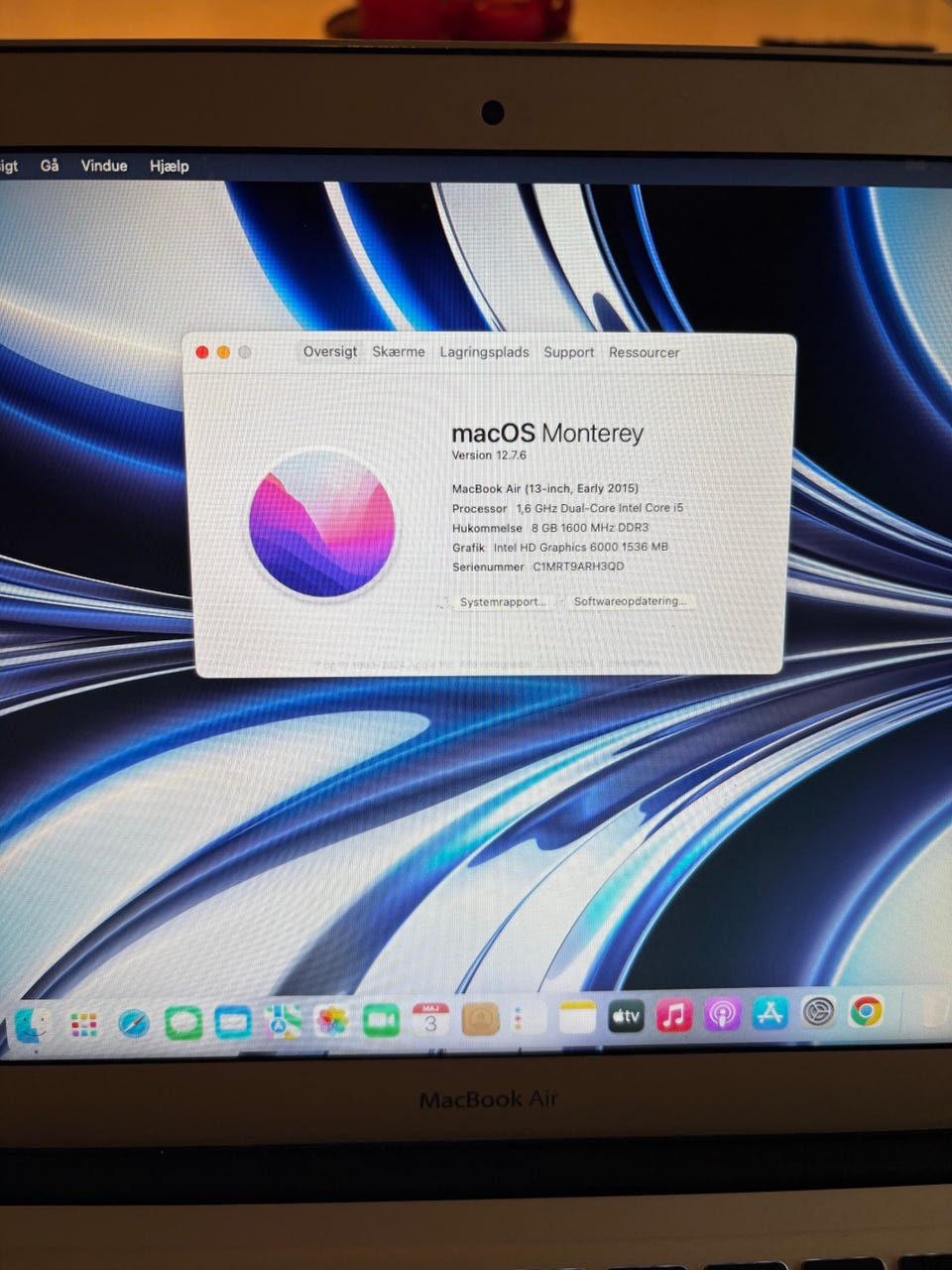Minimize the About This Mac window
952x1270 pixels.
pyautogui.click(x=223, y=352)
